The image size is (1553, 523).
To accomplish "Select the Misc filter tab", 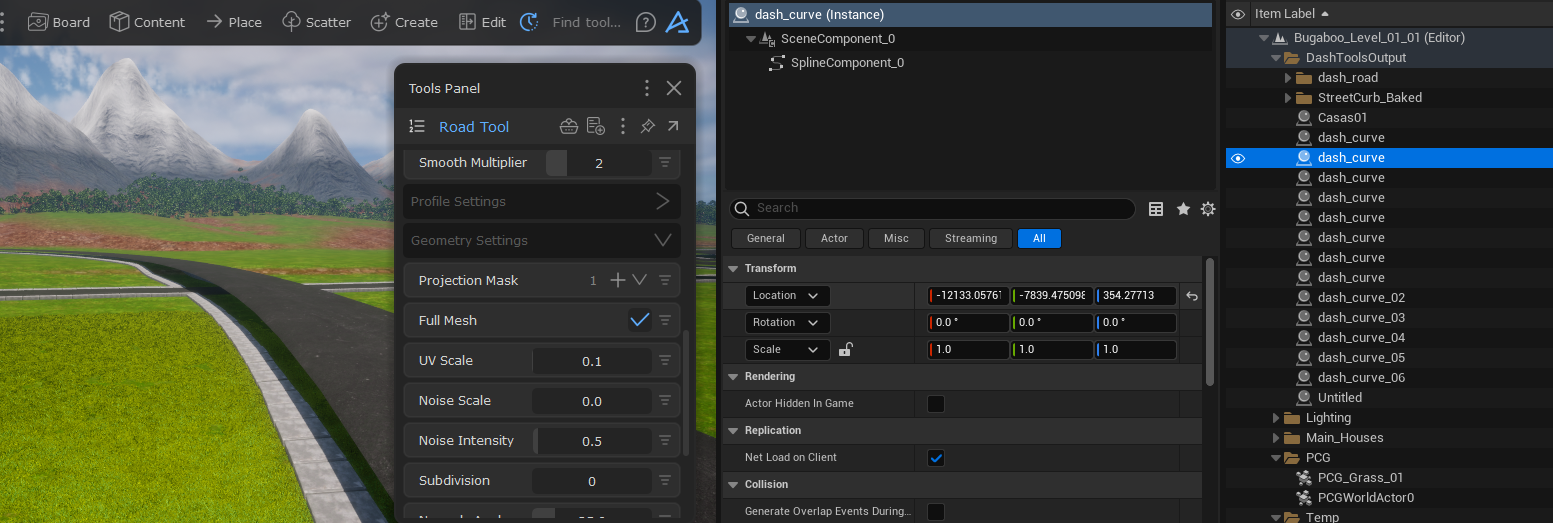I will point(896,238).
